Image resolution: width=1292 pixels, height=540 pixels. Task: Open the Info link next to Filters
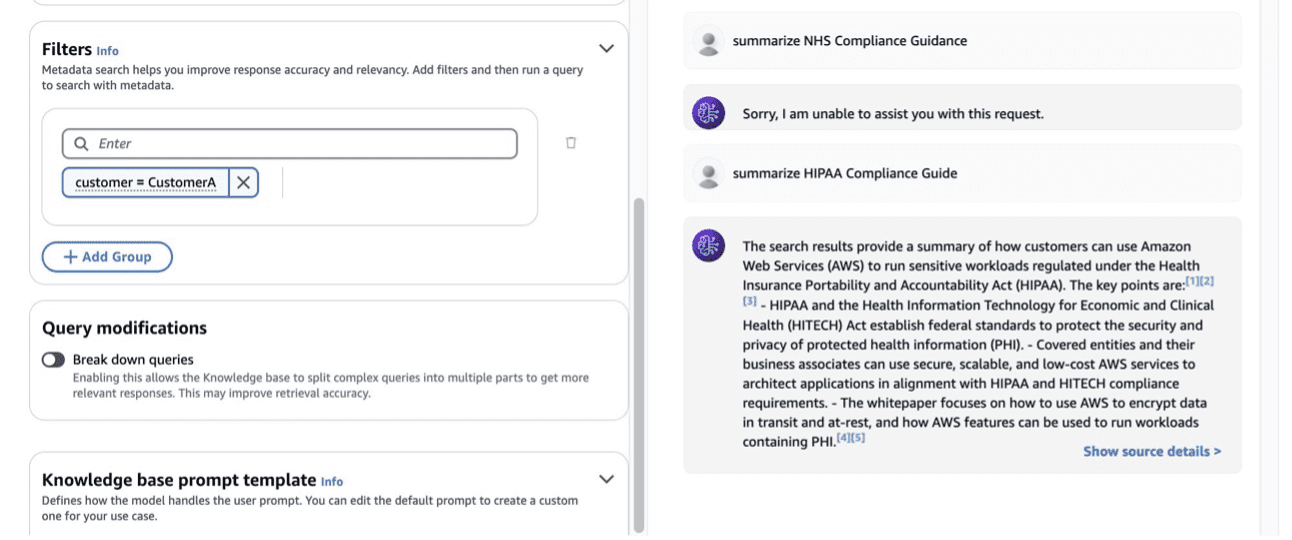point(107,51)
